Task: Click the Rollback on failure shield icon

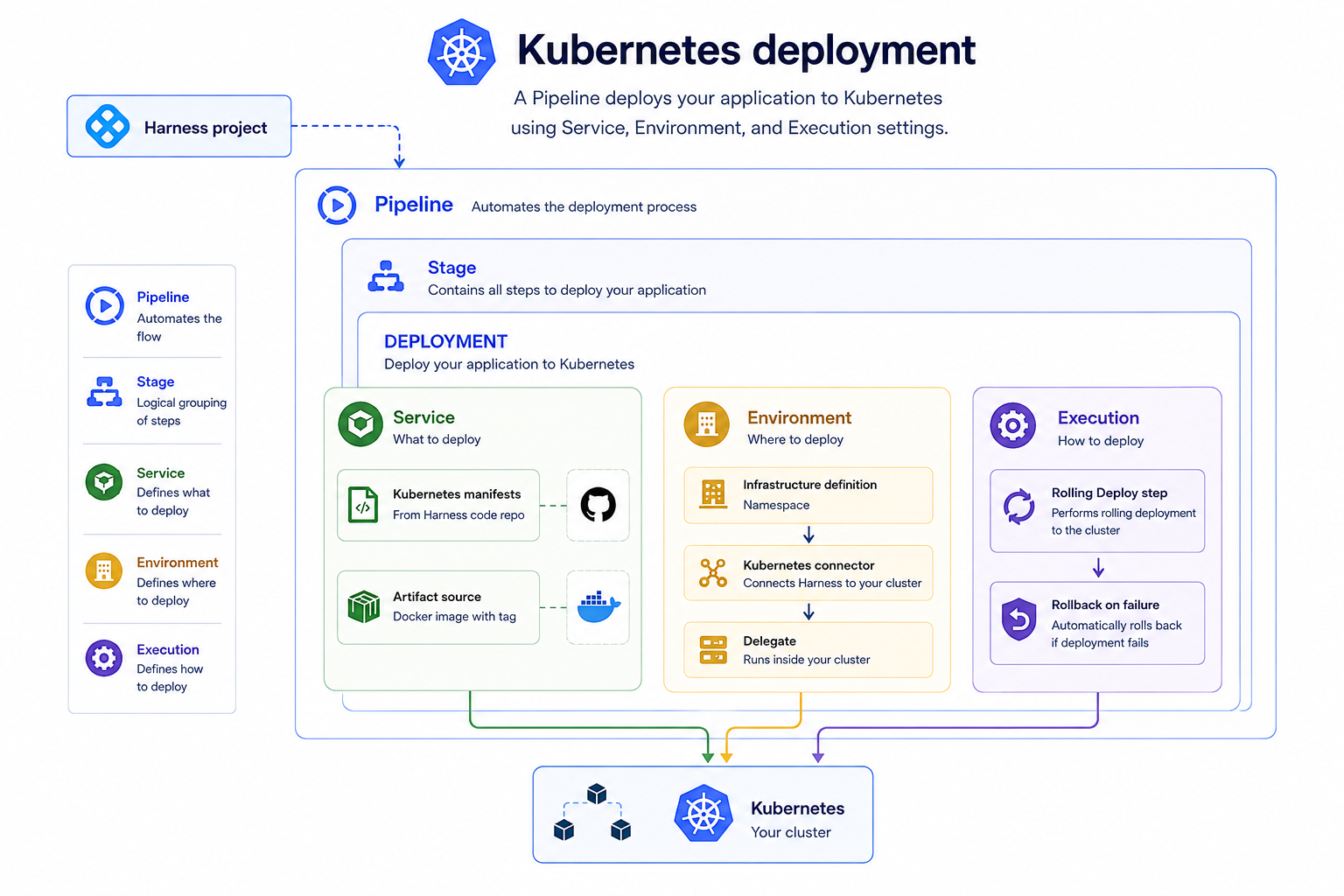Action: coord(1018,619)
